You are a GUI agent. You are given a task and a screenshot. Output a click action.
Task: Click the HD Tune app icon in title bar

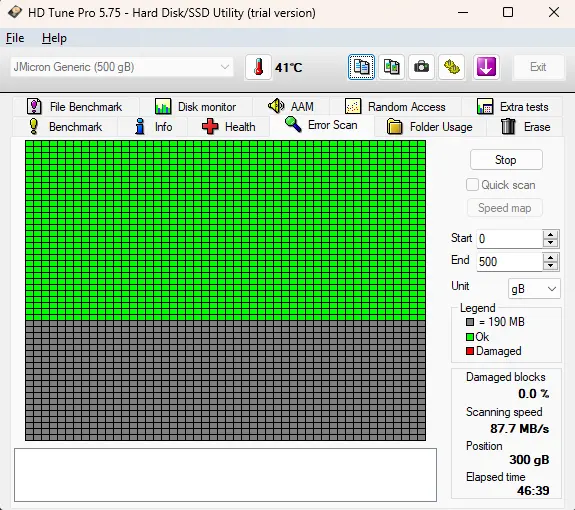[x=15, y=12]
